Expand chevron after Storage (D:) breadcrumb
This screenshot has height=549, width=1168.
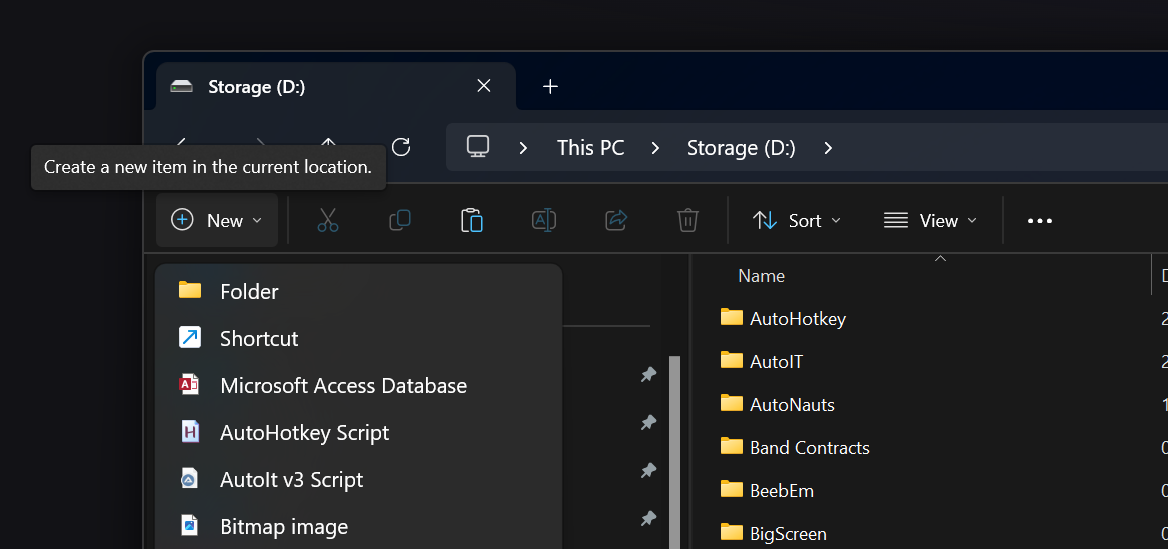828,147
